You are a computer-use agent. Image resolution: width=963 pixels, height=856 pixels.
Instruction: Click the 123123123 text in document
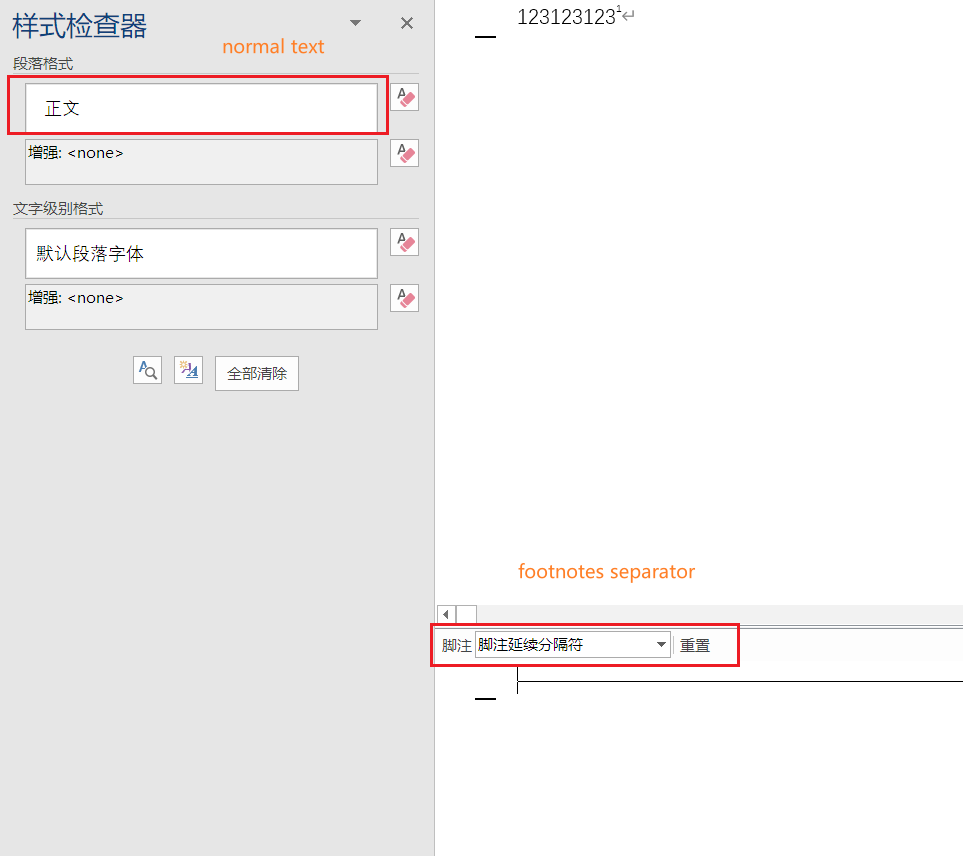[x=566, y=17]
